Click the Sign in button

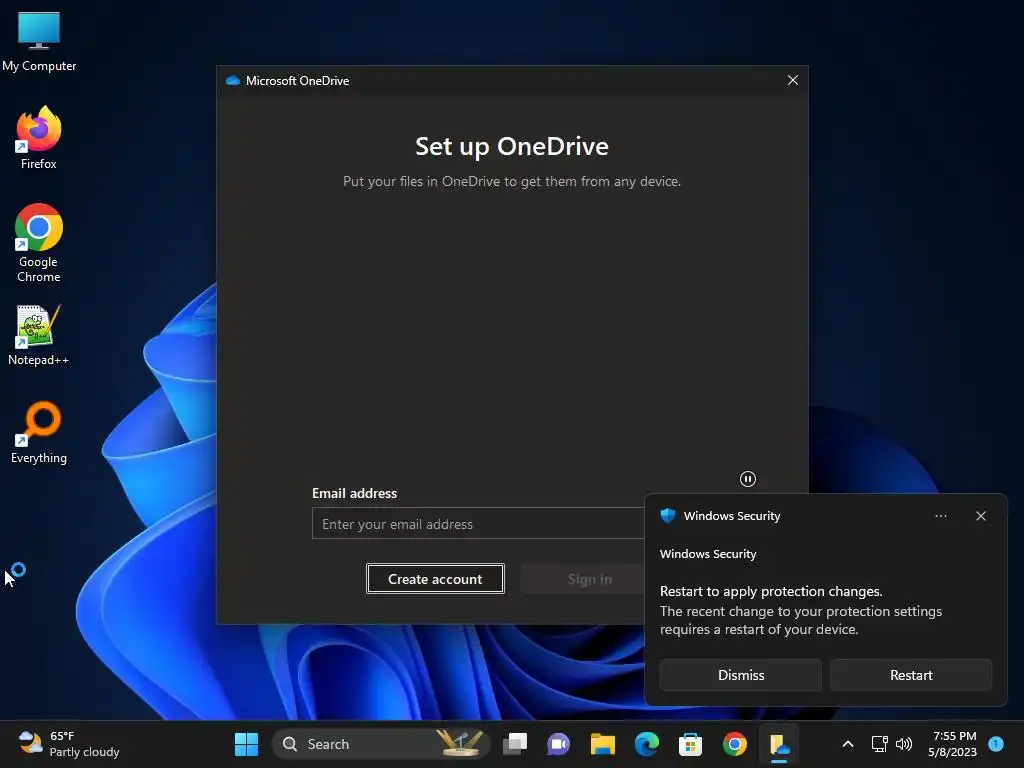point(589,579)
